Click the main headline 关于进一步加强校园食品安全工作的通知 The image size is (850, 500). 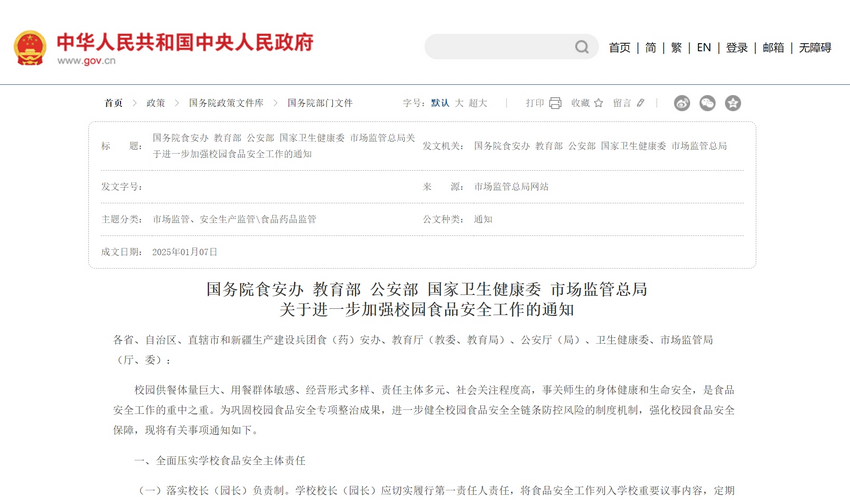click(427, 310)
